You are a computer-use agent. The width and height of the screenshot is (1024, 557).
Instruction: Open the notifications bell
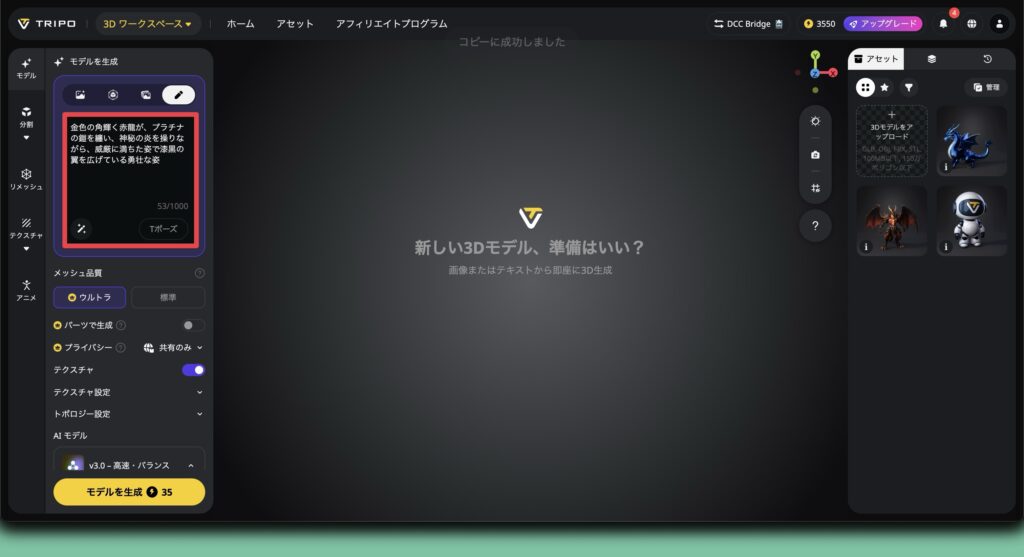[943, 23]
